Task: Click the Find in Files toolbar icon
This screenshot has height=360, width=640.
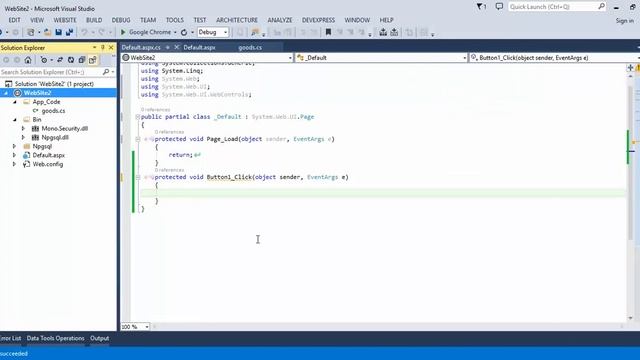Action: click(x=256, y=32)
